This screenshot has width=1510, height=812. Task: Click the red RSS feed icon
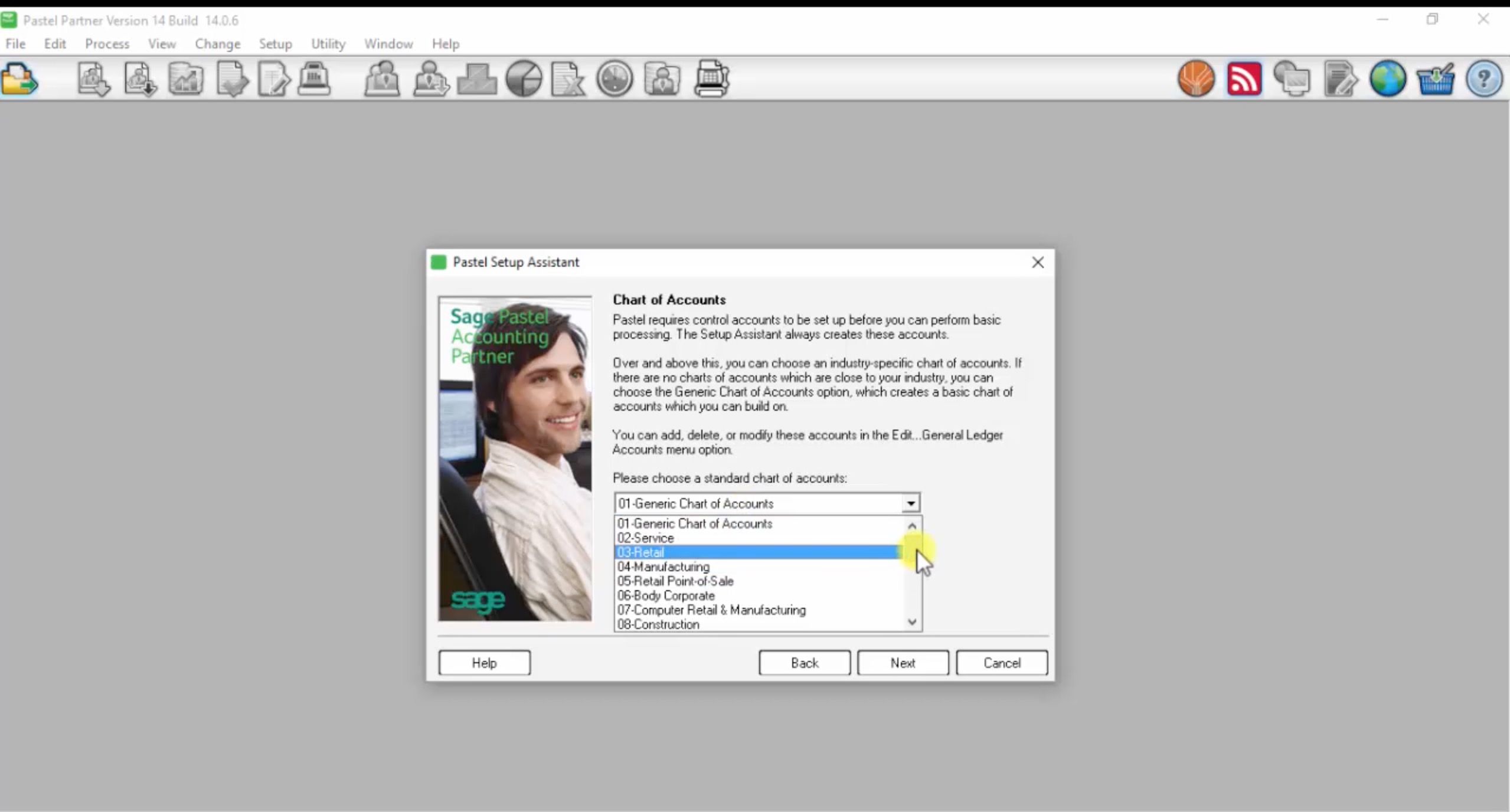click(1244, 78)
